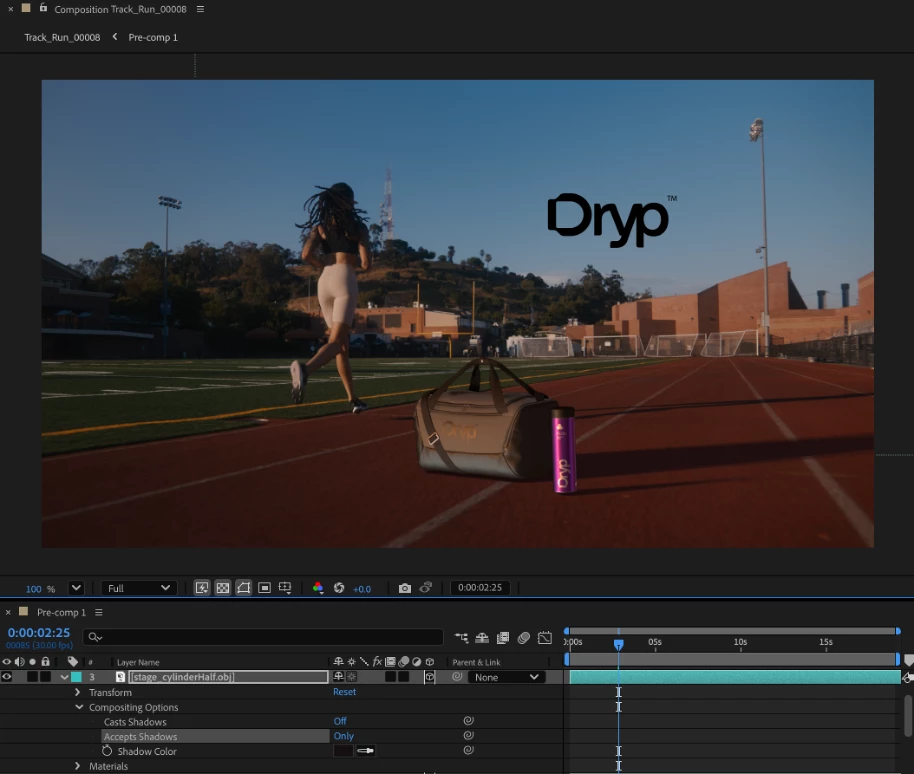914x774 pixels.
Task: Open the RGB channel display menu
Action: [x=318, y=588]
